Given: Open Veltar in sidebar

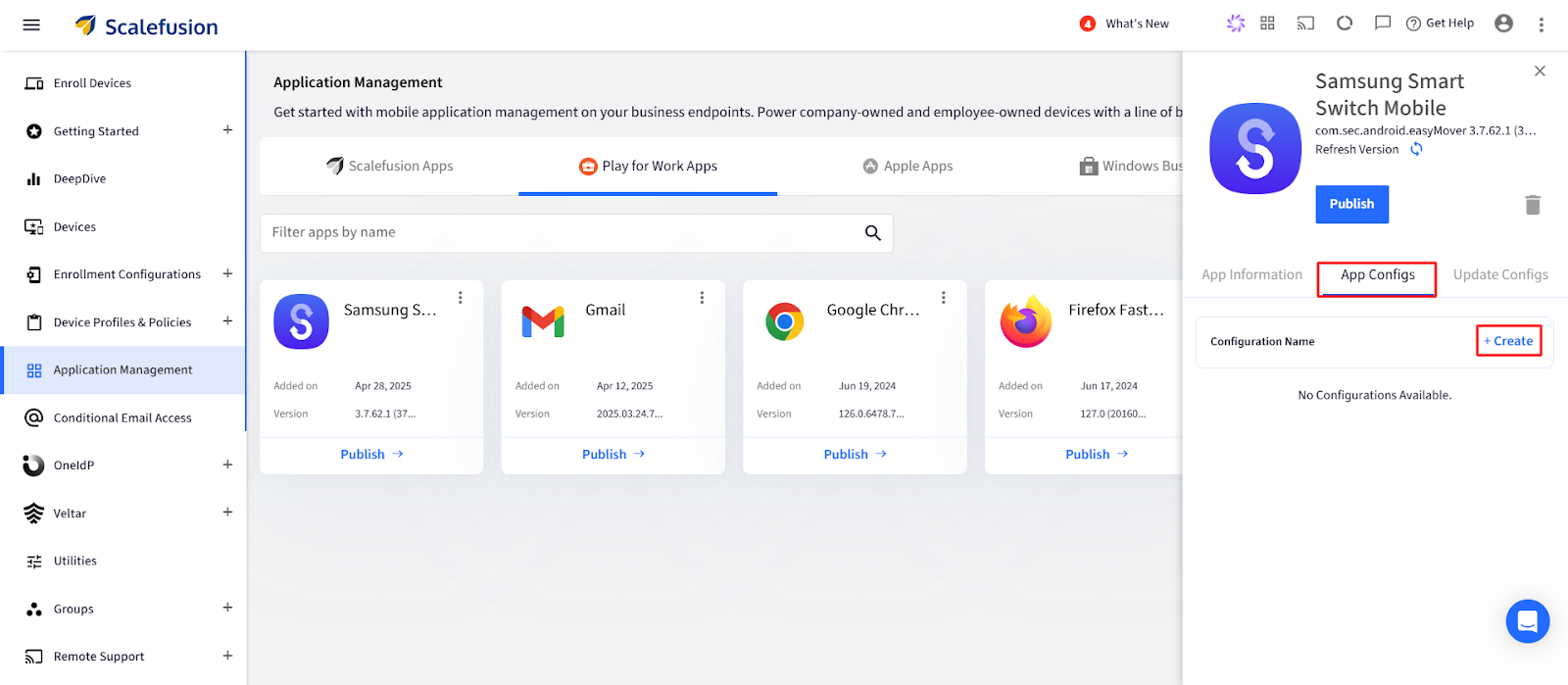Looking at the screenshot, I should [70, 514].
